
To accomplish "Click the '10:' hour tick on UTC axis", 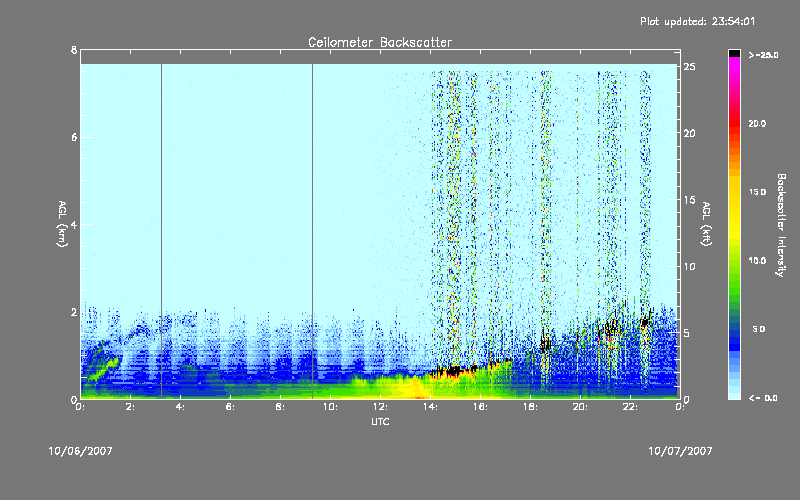I will (x=330, y=407).
